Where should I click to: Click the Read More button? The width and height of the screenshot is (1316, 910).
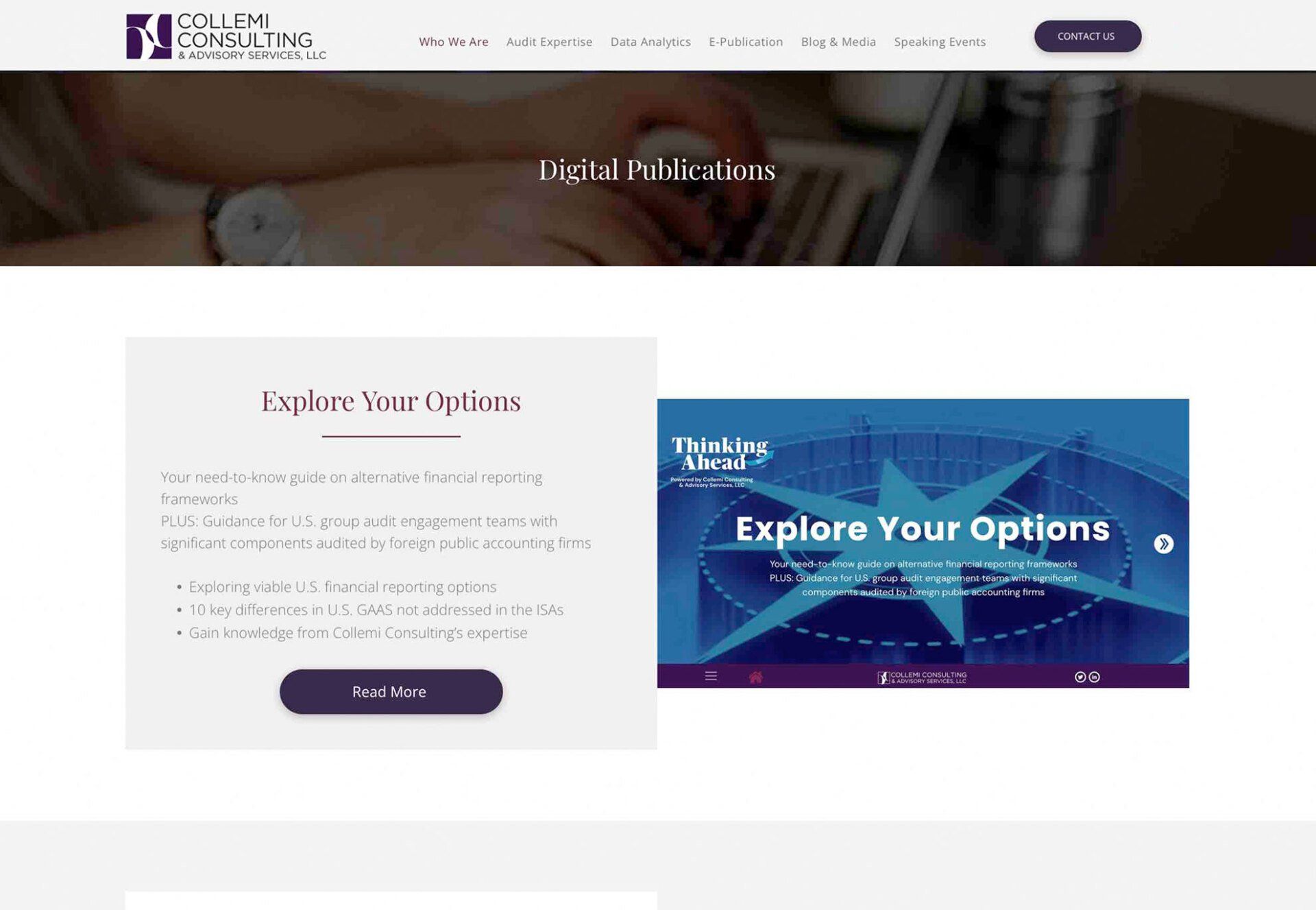pos(389,691)
